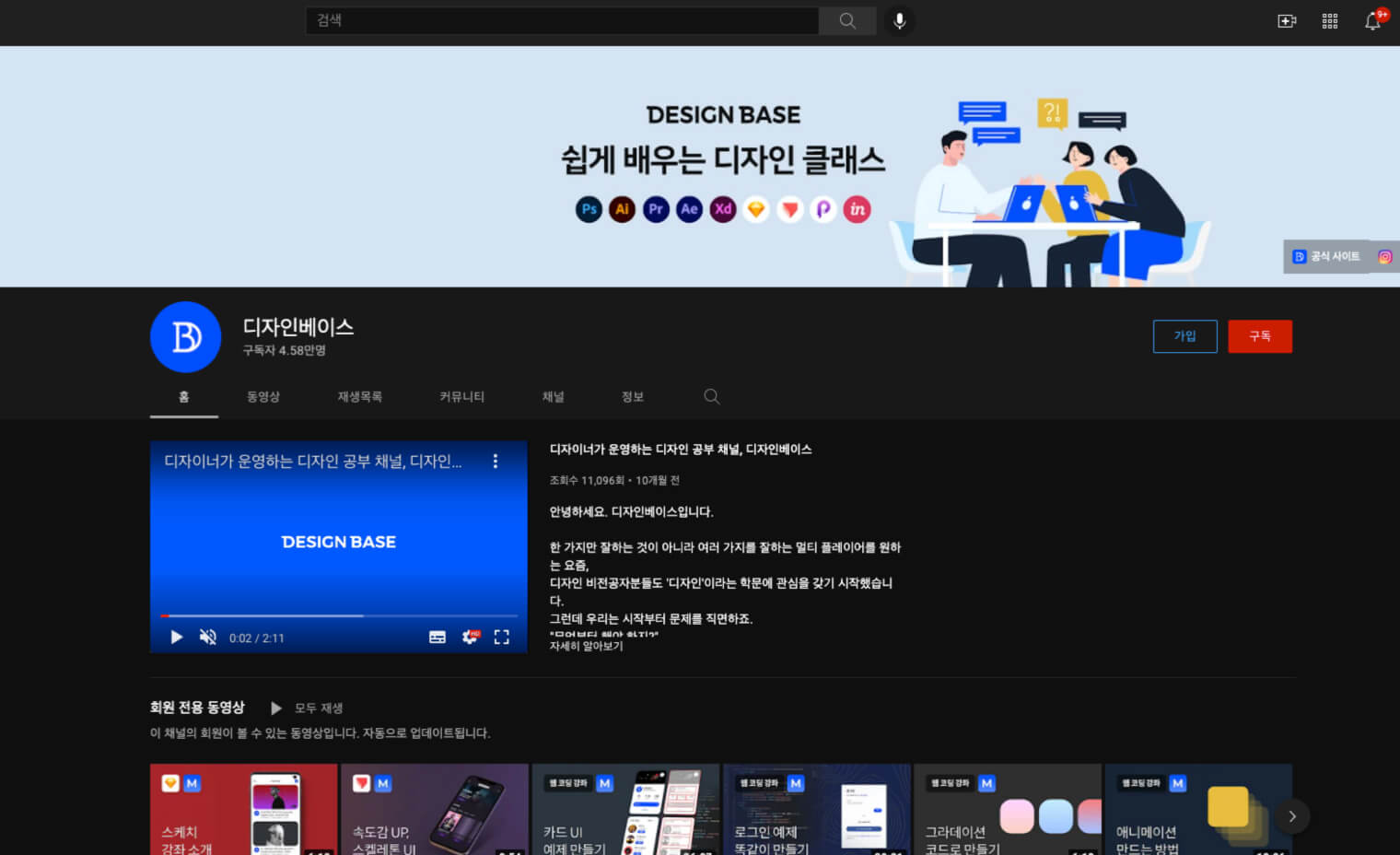The height and width of the screenshot is (855, 1400).
Task: Show next videos with the right arrow
Action: [x=1291, y=816]
